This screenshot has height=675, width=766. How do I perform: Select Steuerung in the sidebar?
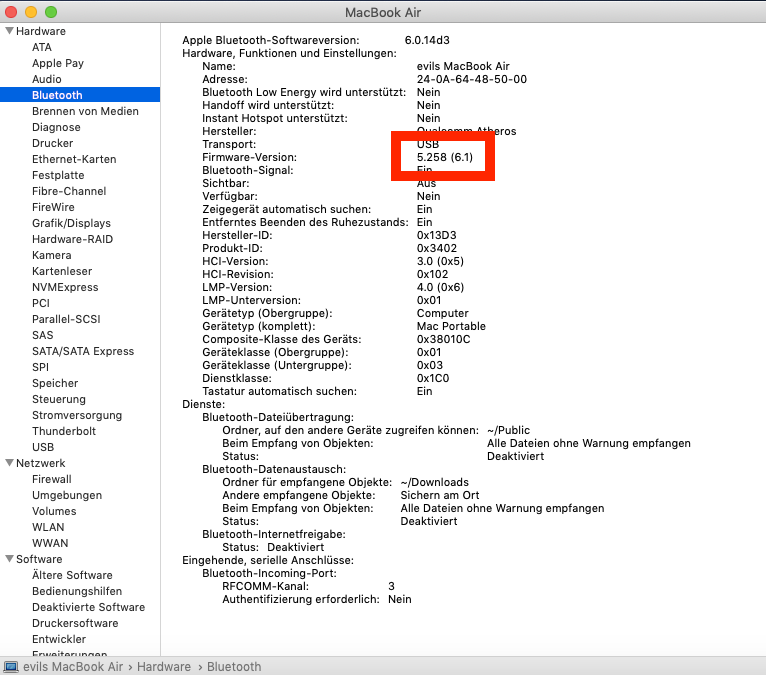(59, 399)
